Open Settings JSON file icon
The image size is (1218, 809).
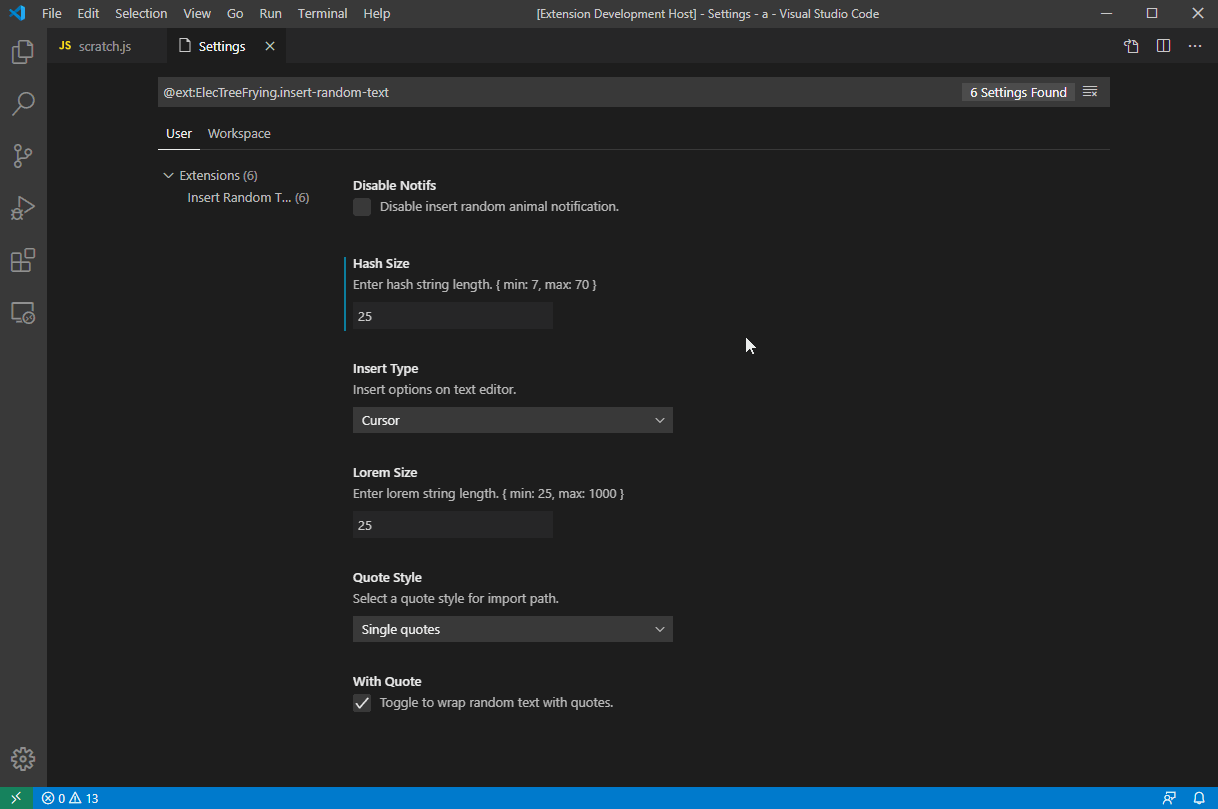(x=1131, y=46)
